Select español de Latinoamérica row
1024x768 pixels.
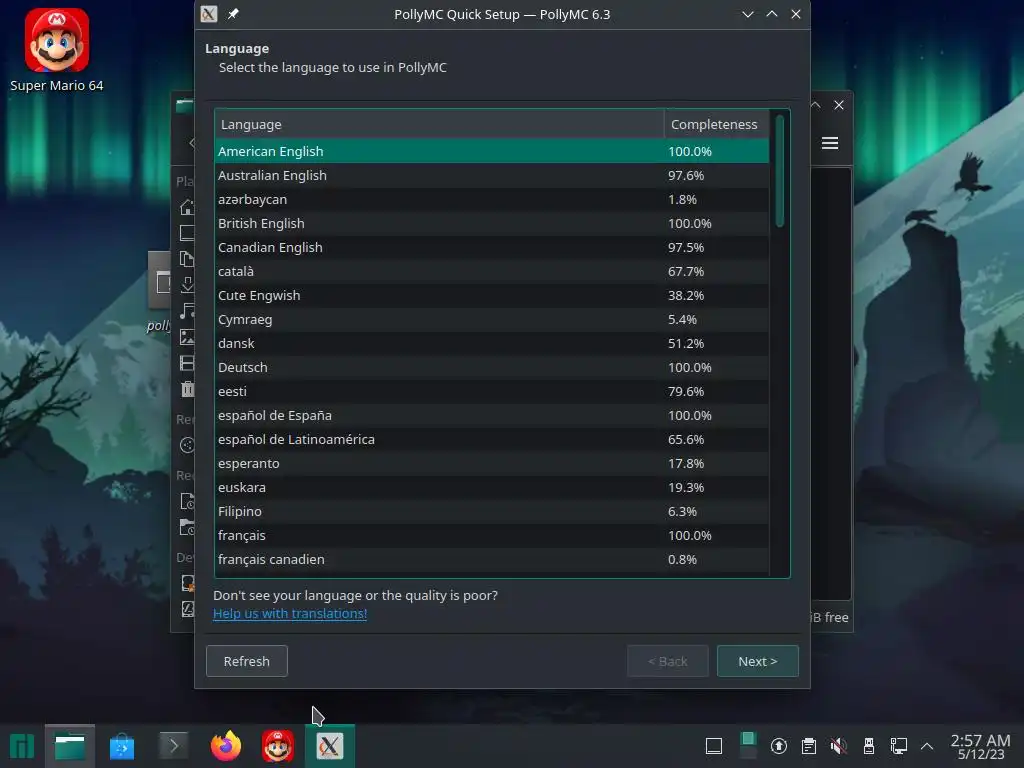point(492,440)
